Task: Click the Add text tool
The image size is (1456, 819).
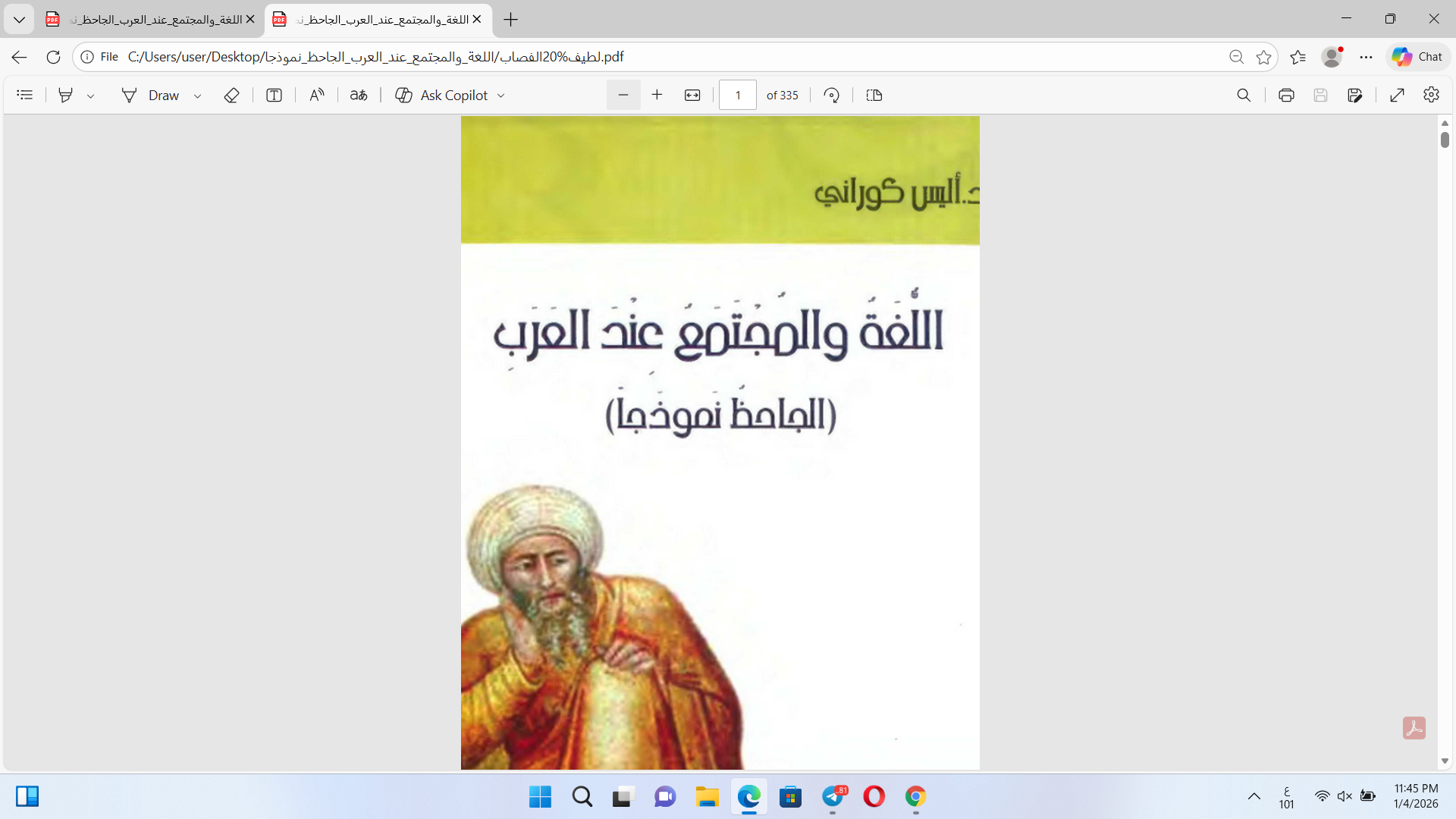Action: 274,95
